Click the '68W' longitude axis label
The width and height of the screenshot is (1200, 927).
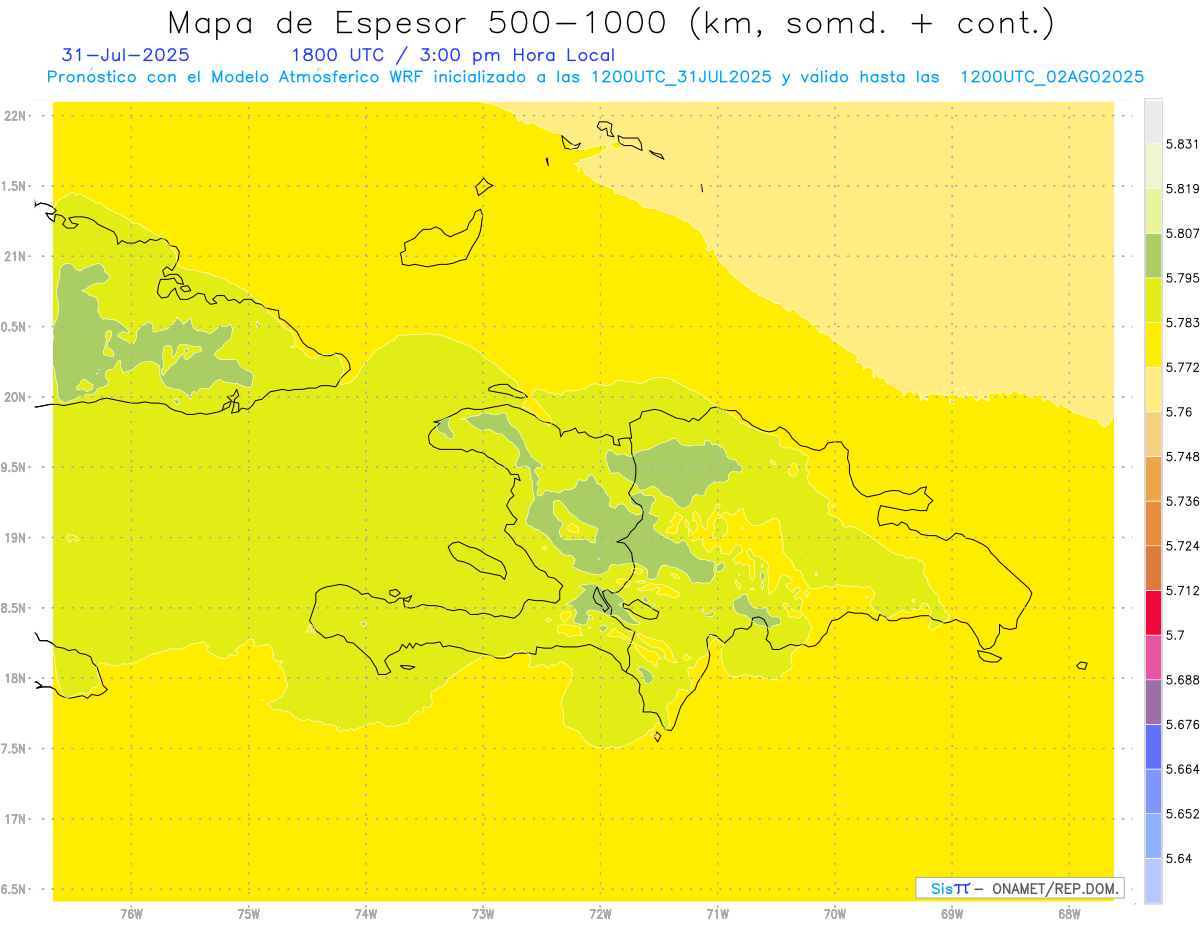[1069, 915]
